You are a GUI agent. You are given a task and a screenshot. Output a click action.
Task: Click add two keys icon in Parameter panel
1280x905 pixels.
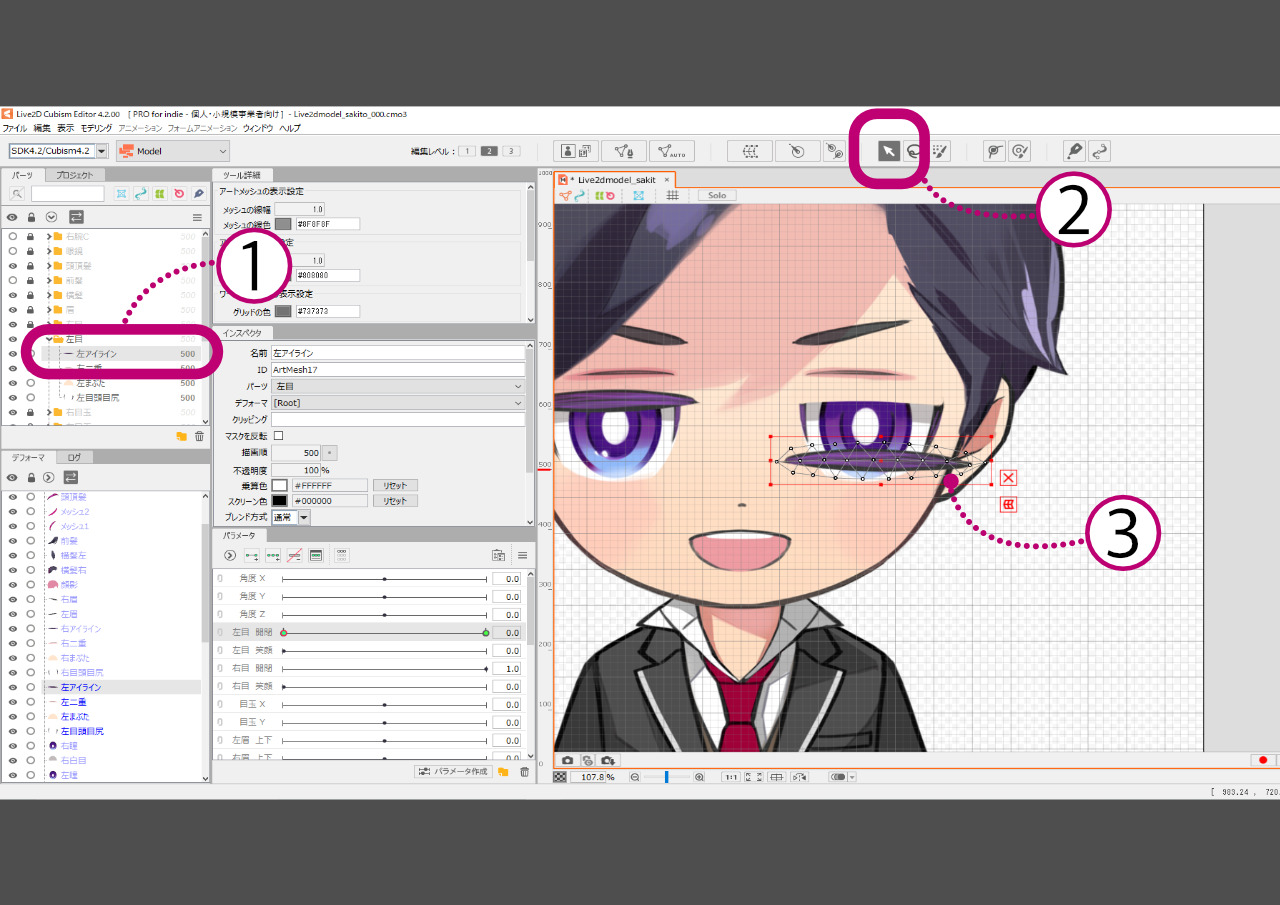(251, 555)
